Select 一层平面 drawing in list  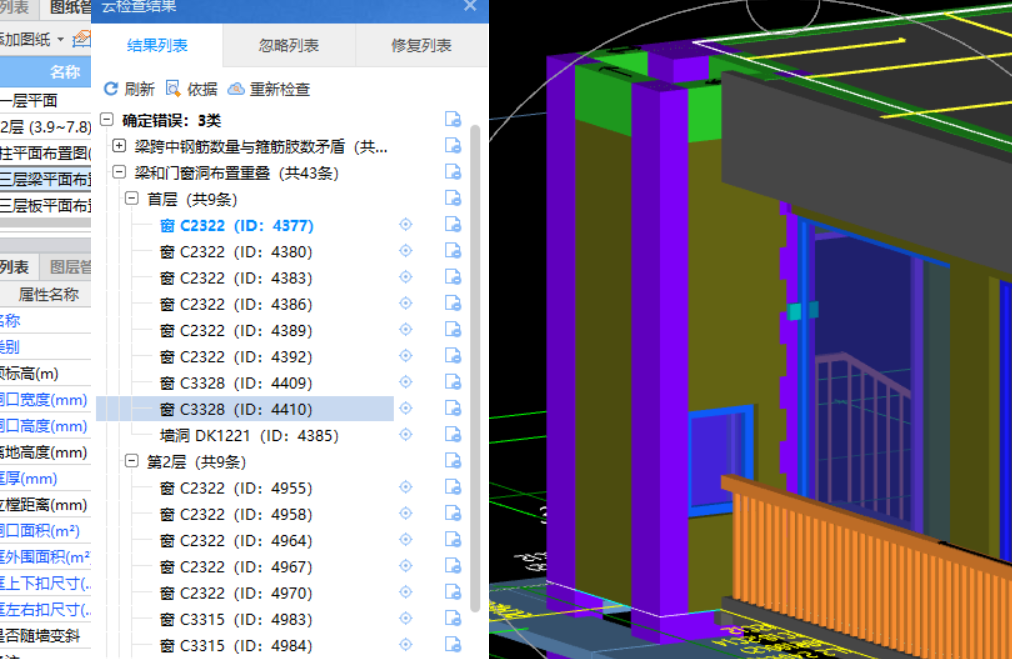click(45, 101)
